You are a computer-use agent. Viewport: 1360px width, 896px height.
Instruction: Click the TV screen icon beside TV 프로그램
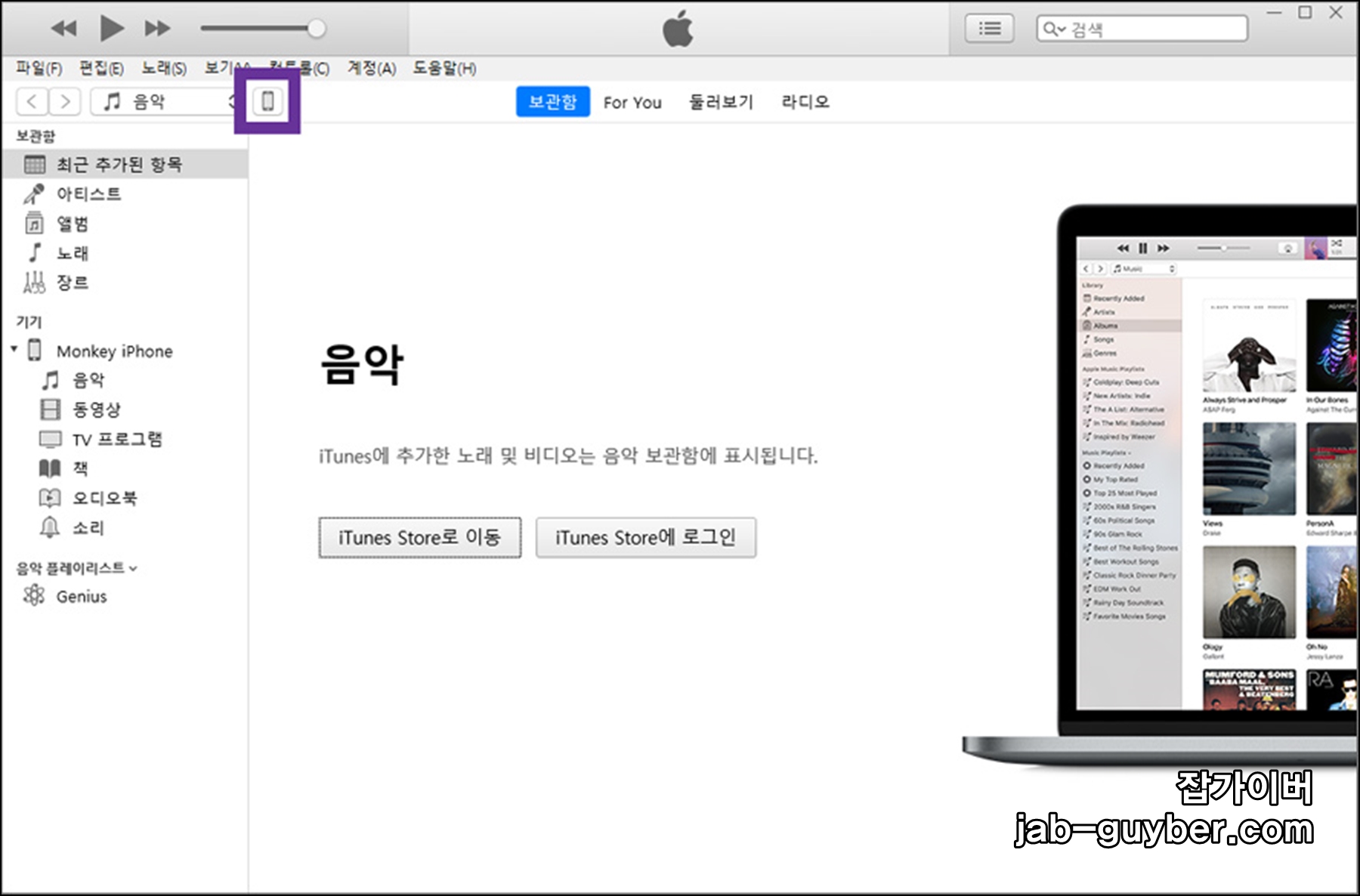(x=50, y=439)
